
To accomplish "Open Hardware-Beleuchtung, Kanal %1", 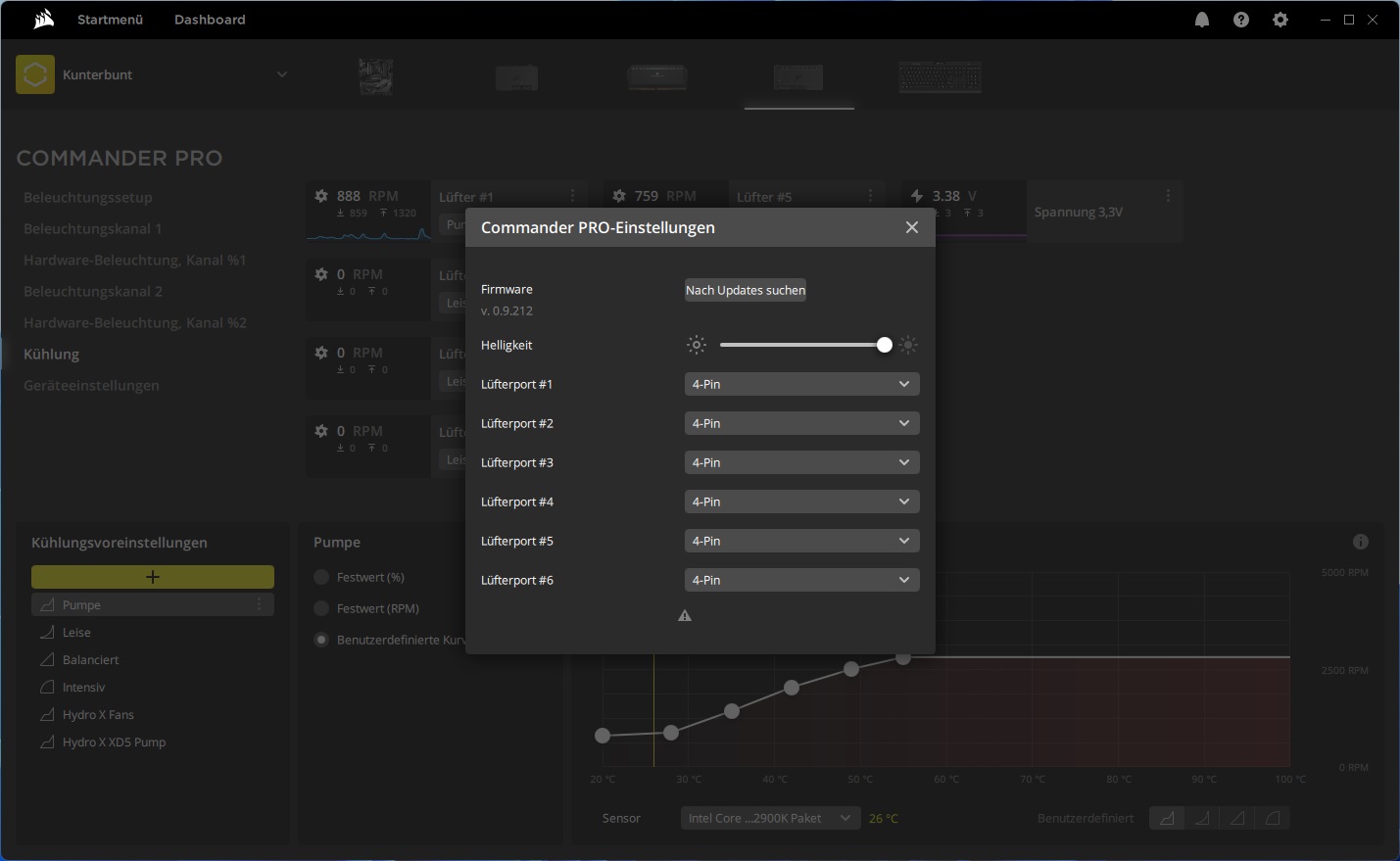I will (135, 260).
